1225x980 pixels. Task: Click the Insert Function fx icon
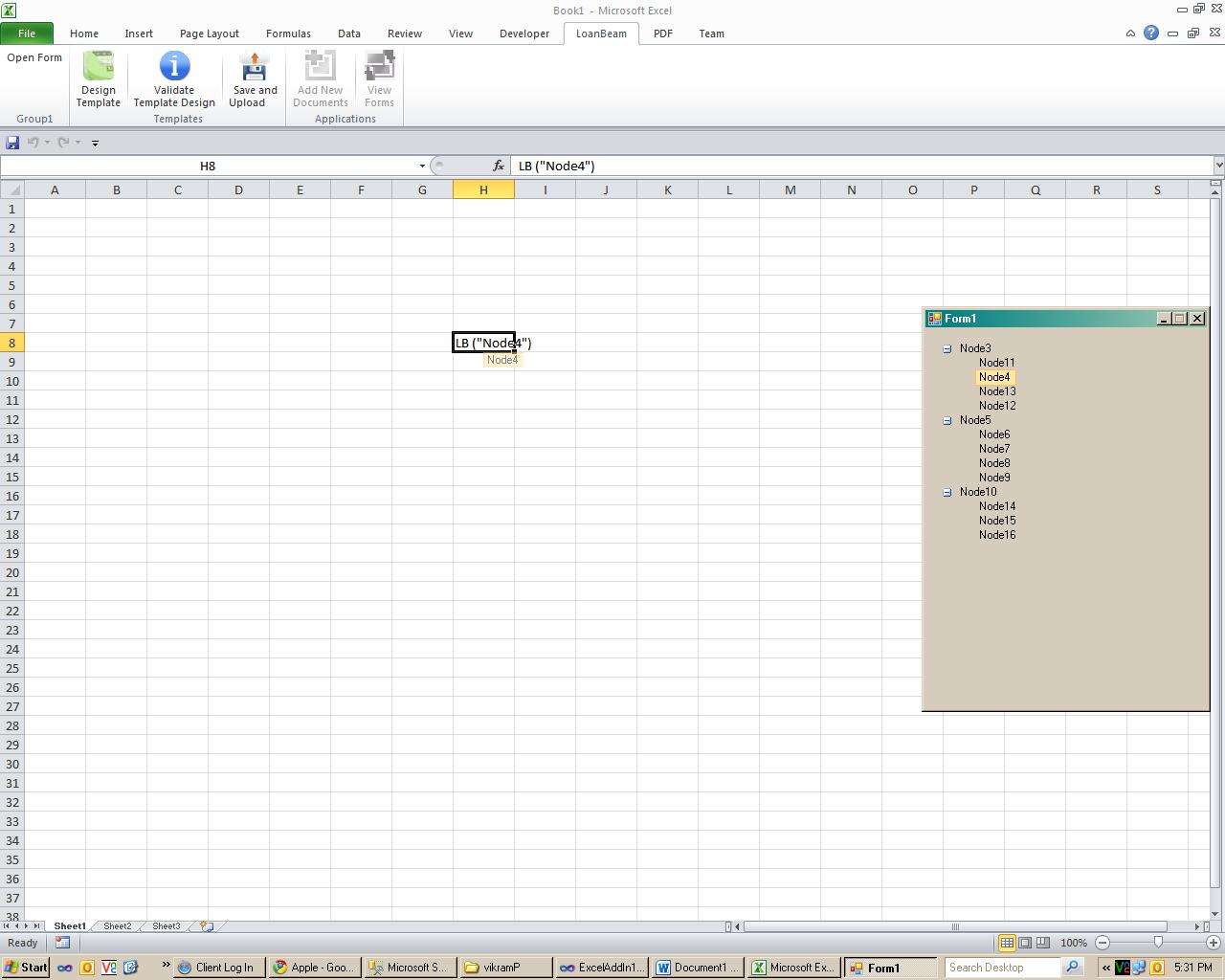[499, 166]
